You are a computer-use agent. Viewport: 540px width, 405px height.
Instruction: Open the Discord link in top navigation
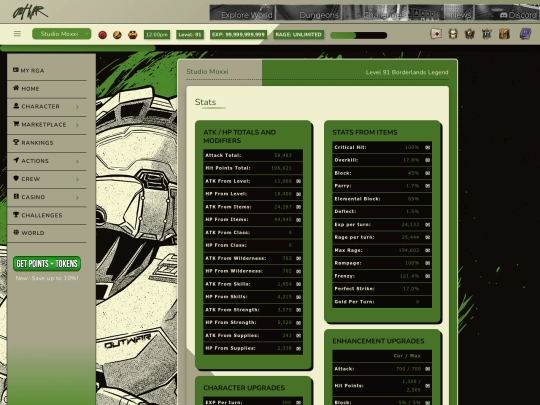click(507, 13)
